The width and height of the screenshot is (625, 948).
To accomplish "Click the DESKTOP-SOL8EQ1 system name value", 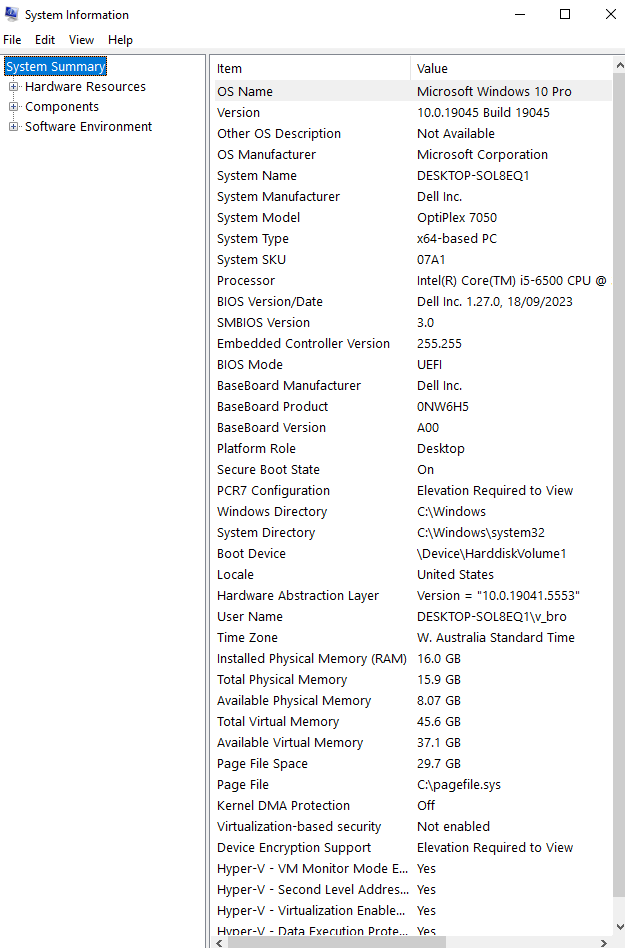I will 473,175.
